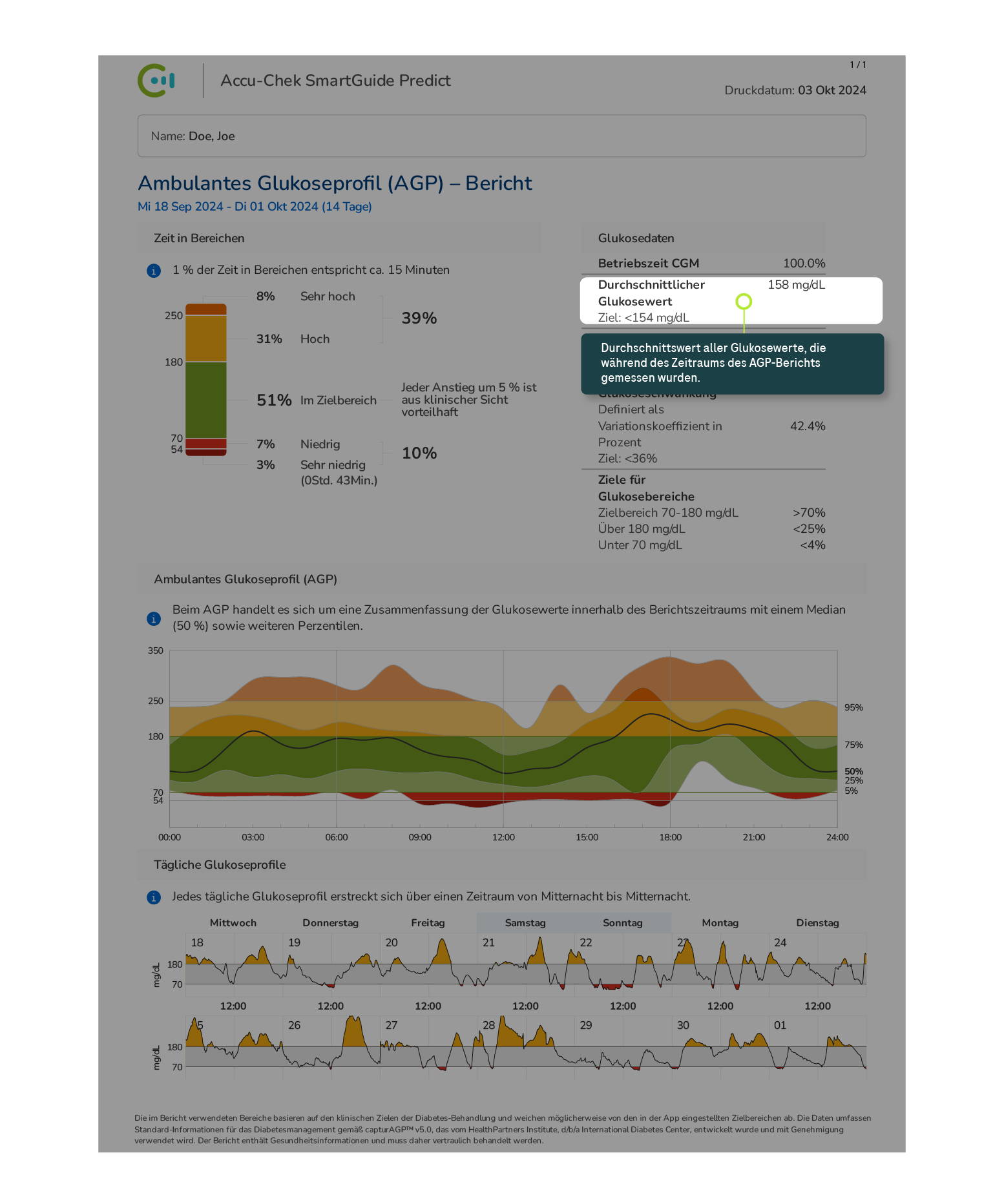This screenshot has height=1204, width=1004.
Task: Click the info icon beside Jedes tägliche Glukoseprofil
Action: click(154, 897)
